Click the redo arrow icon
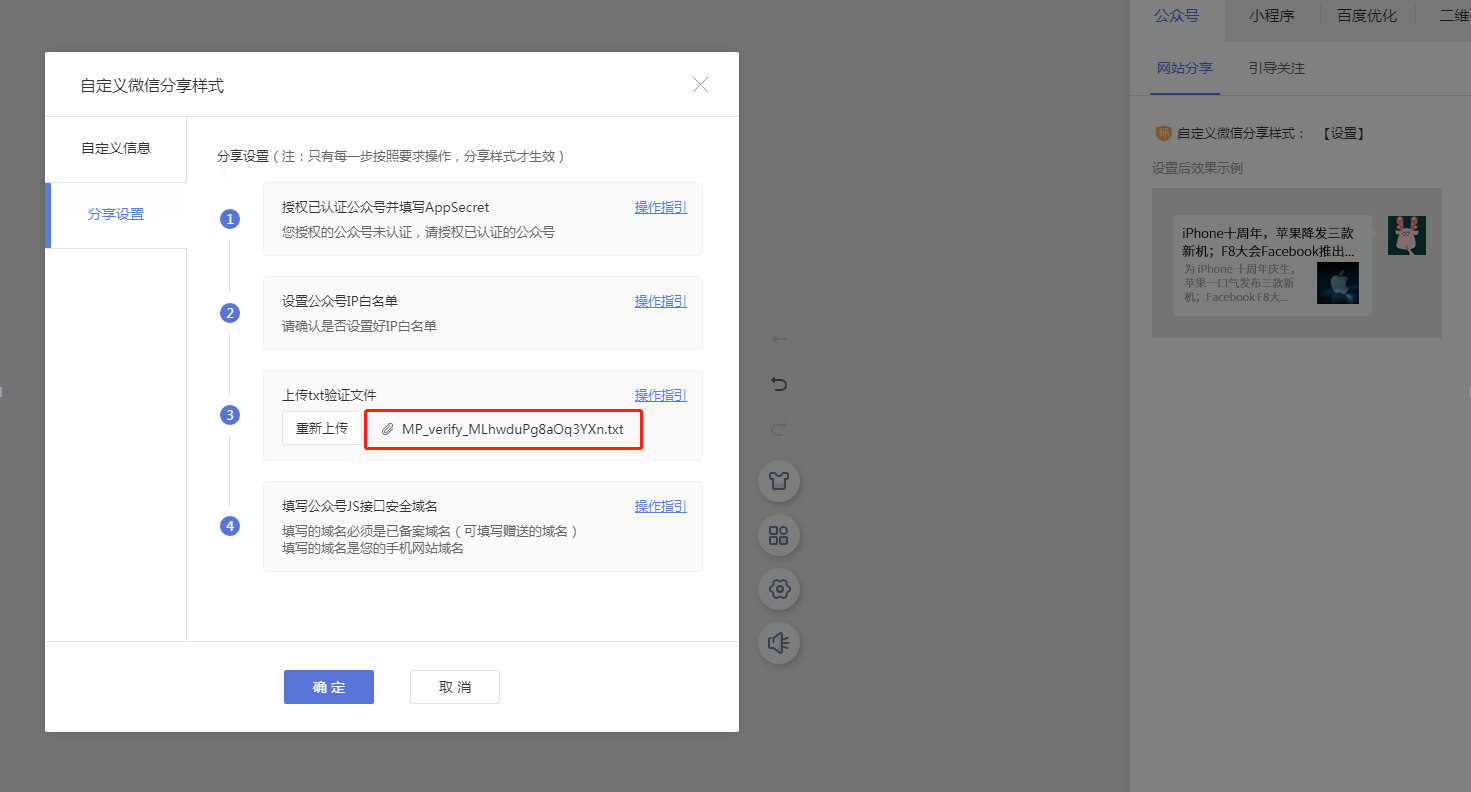The image size is (1471, 792). click(x=779, y=429)
